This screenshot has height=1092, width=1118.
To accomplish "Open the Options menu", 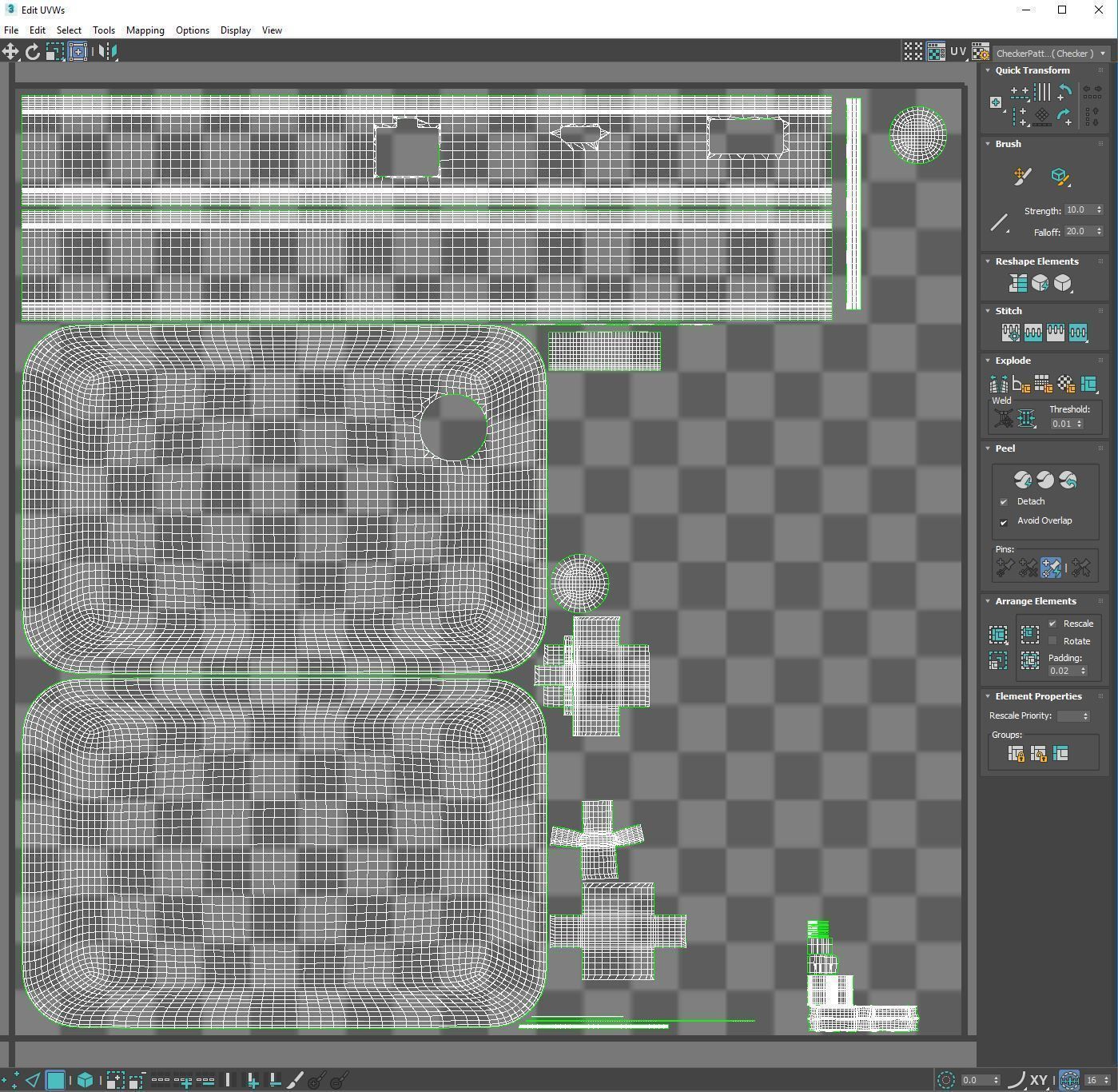I will click(x=193, y=30).
